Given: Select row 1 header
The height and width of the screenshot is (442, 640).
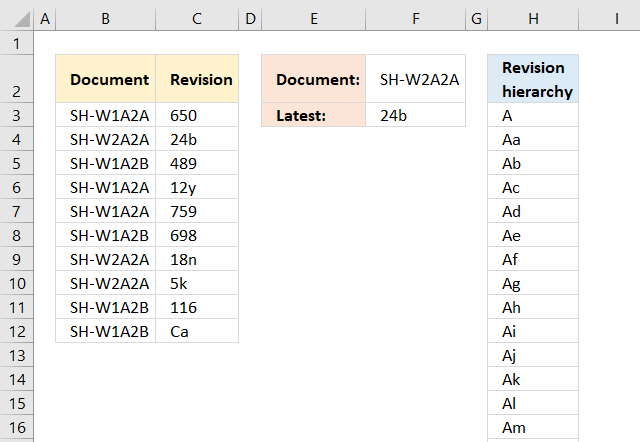Looking at the screenshot, I should click(16, 43).
